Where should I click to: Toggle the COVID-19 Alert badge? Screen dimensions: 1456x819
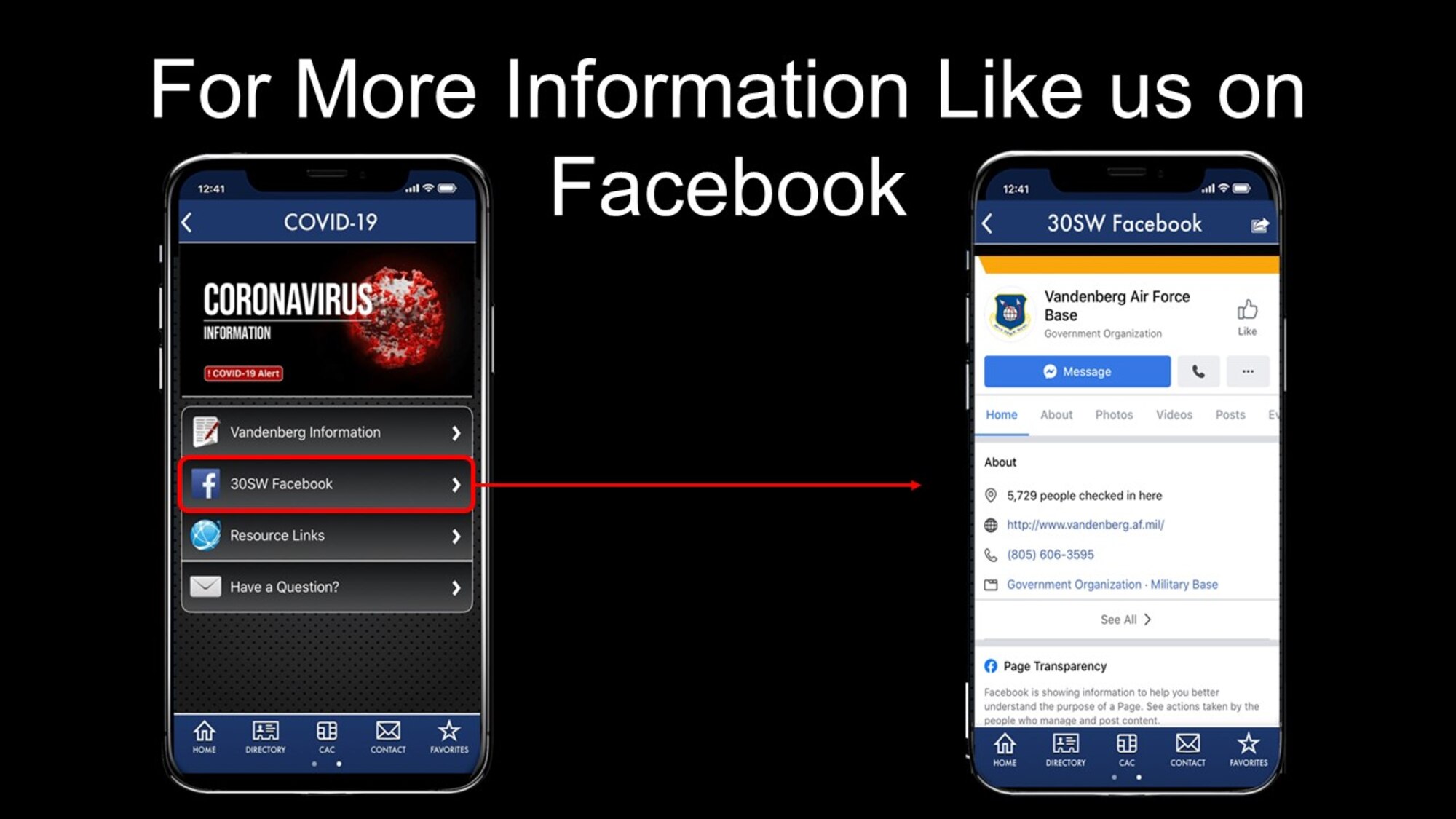(245, 373)
